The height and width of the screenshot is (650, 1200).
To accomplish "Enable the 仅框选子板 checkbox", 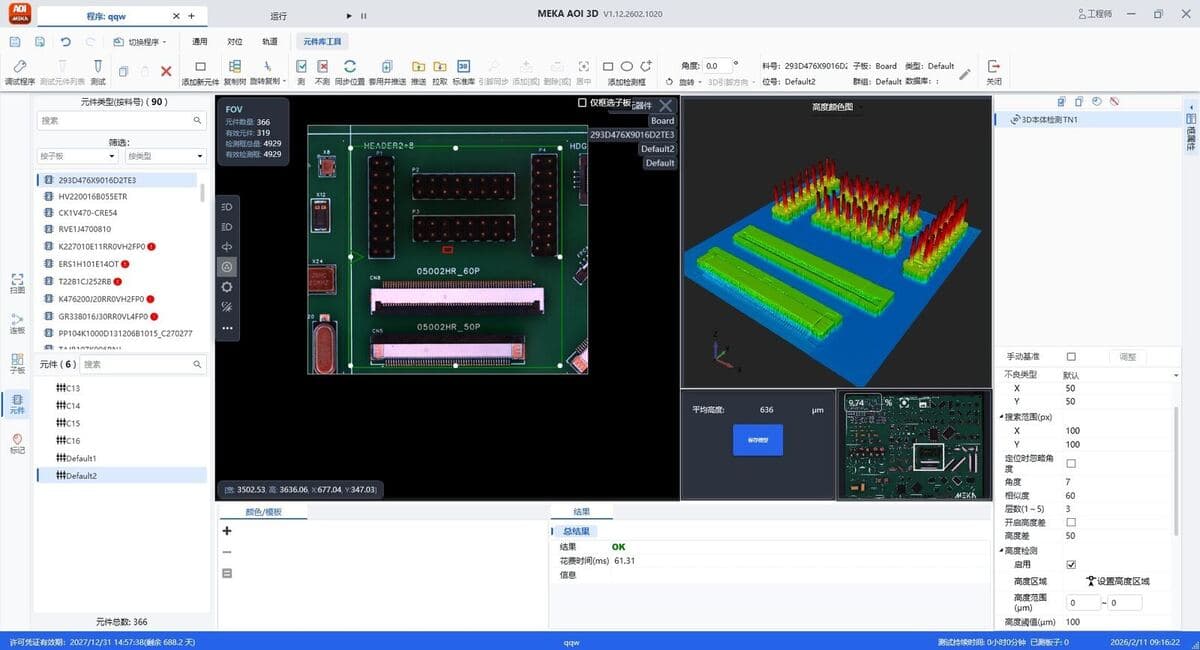I will [583, 103].
